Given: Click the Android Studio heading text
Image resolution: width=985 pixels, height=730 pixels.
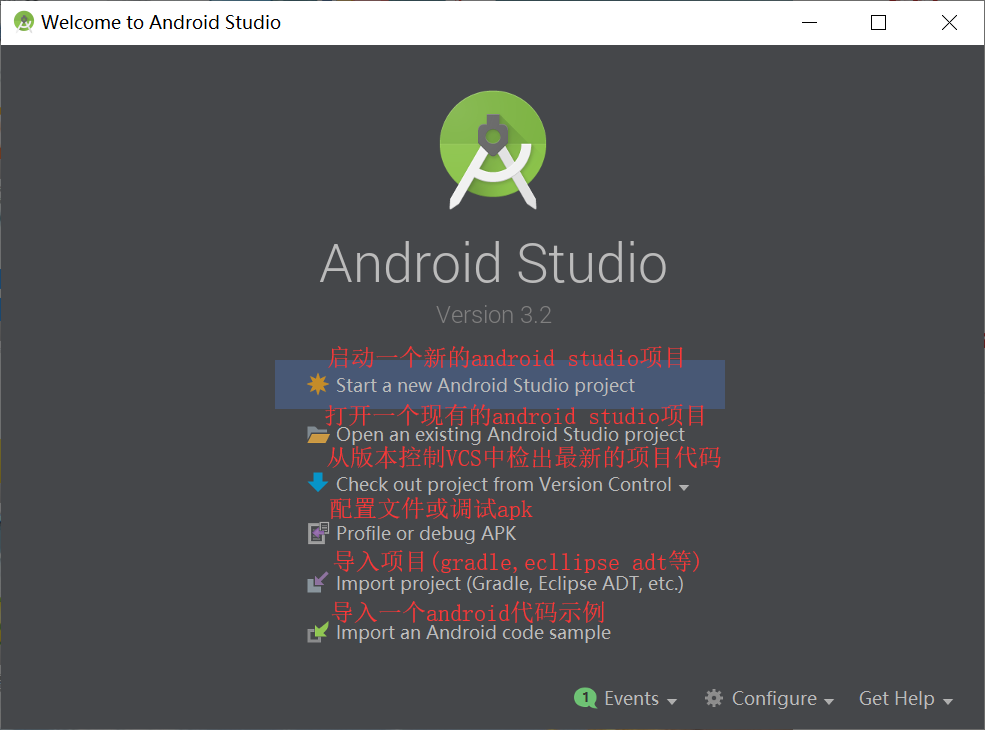Looking at the screenshot, I should pos(493,263).
